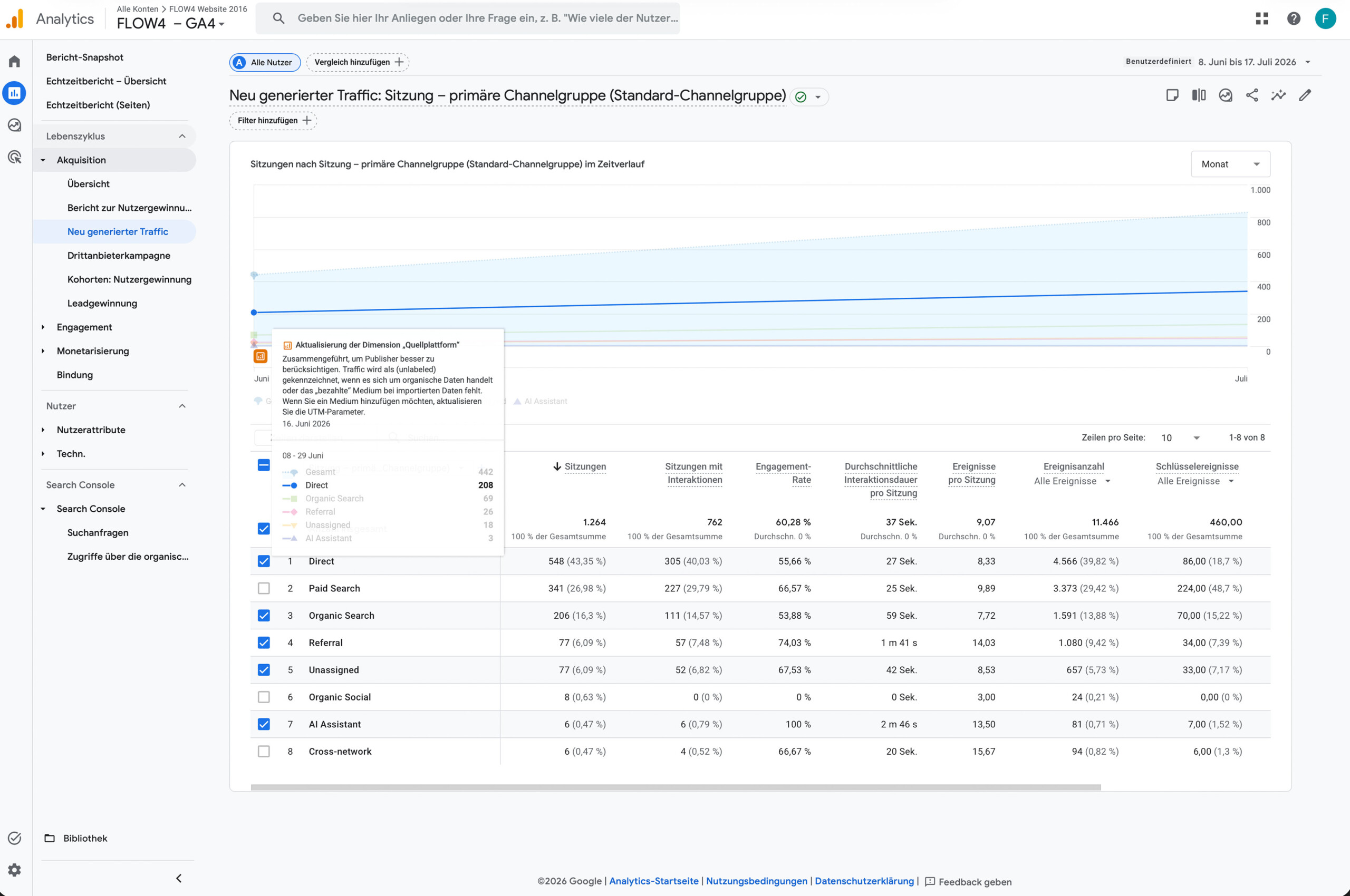Open Drittanbieterkampagne report
Screen dimensions: 1350x896
pos(119,256)
